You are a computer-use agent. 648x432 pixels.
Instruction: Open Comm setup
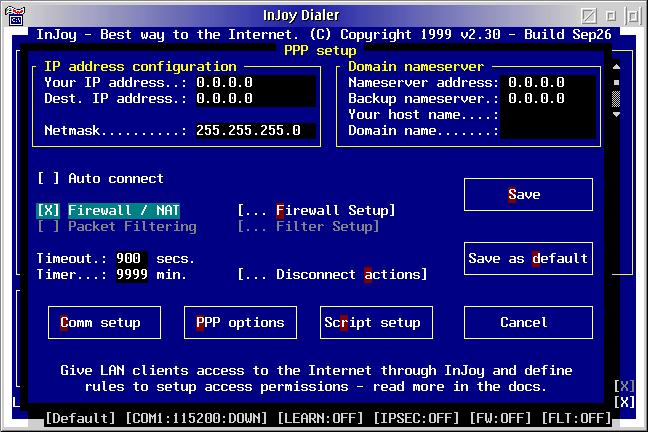[x=104, y=322]
